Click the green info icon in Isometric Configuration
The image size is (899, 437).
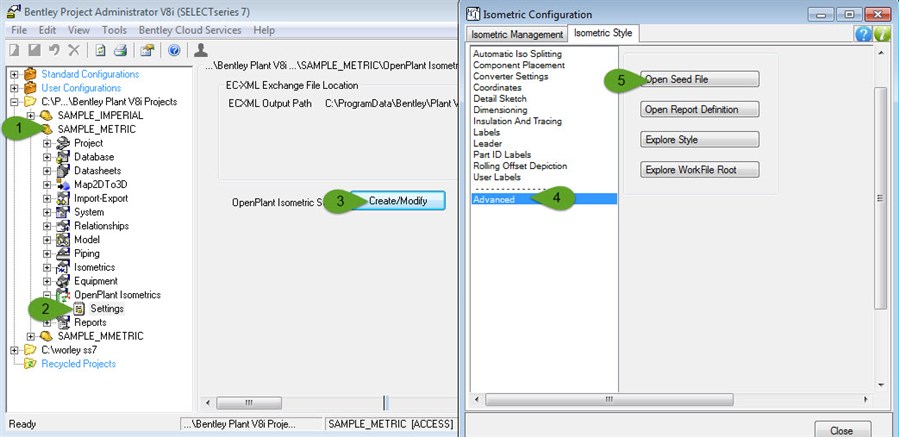click(882, 34)
